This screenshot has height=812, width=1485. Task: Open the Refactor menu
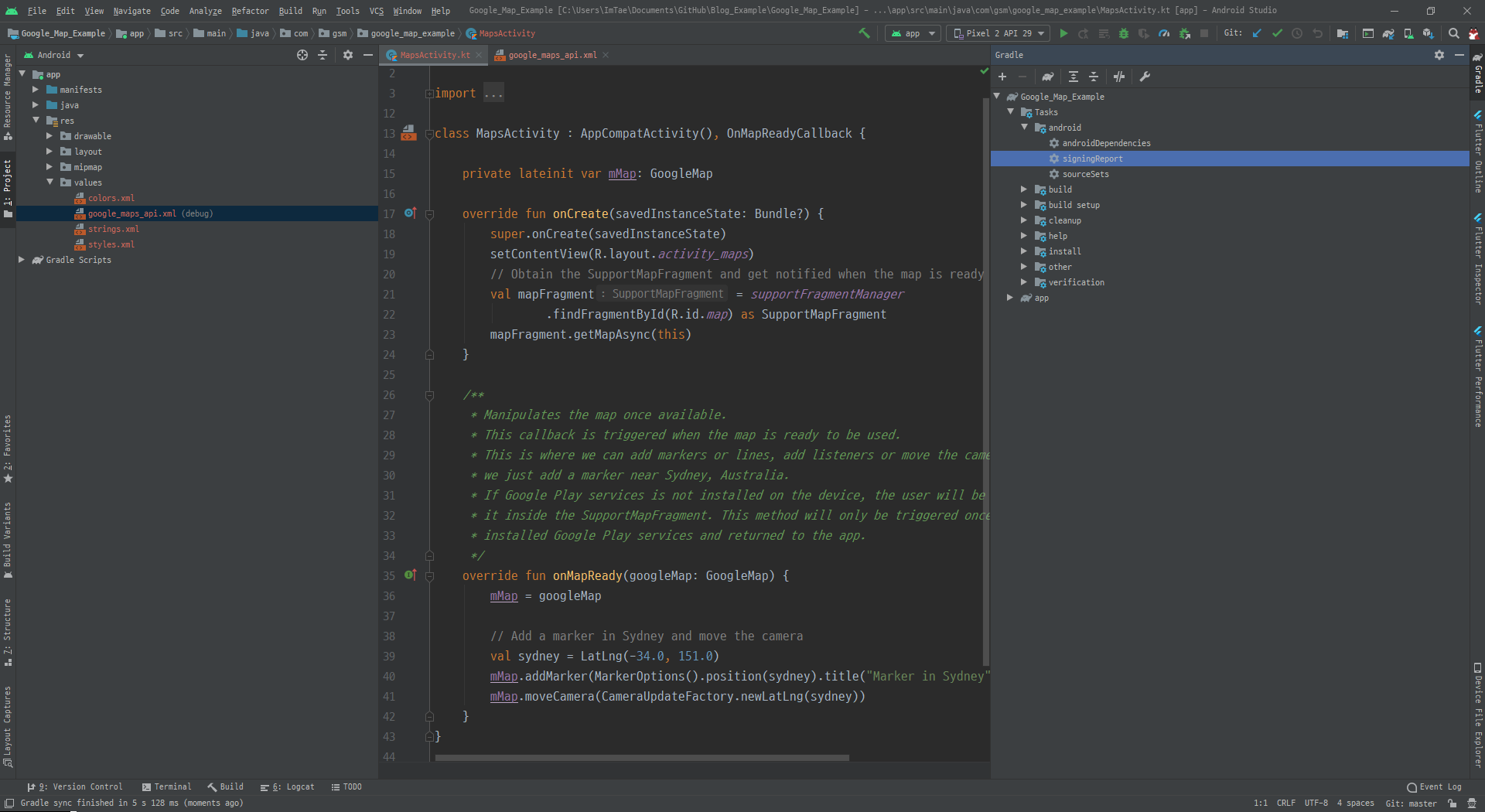point(250,11)
